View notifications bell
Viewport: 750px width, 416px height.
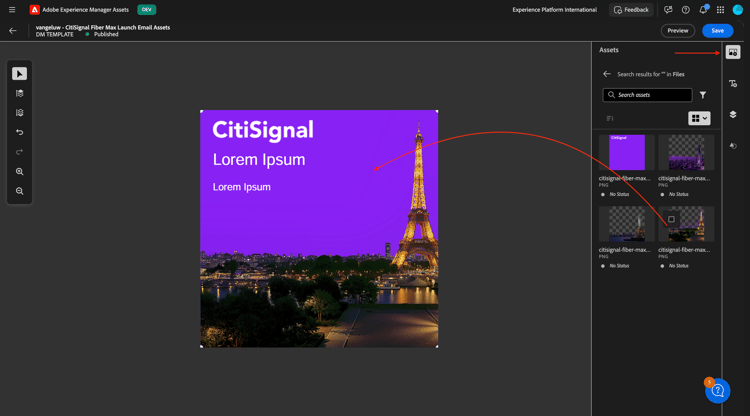pyautogui.click(x=703, y=10)
